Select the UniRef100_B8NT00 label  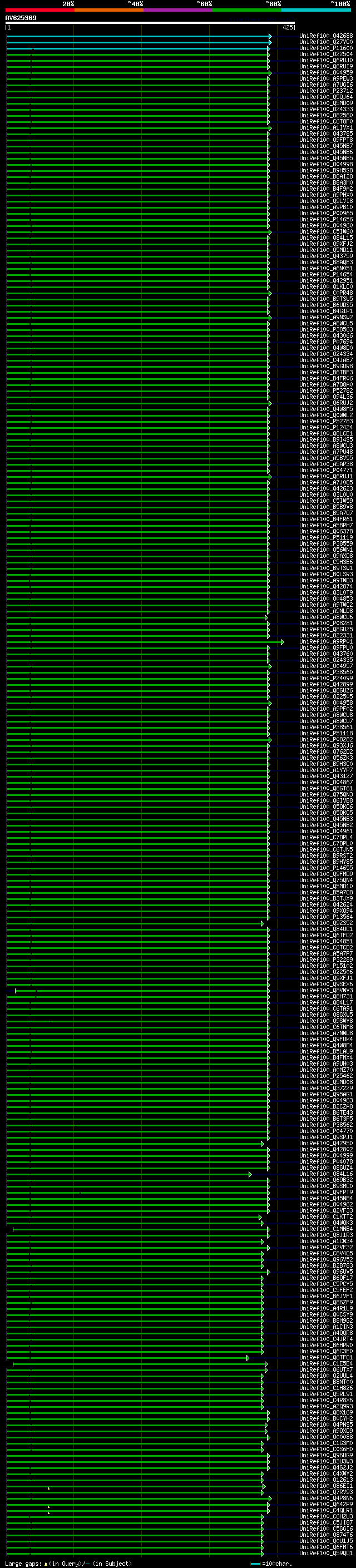(x=326, y=1382)
